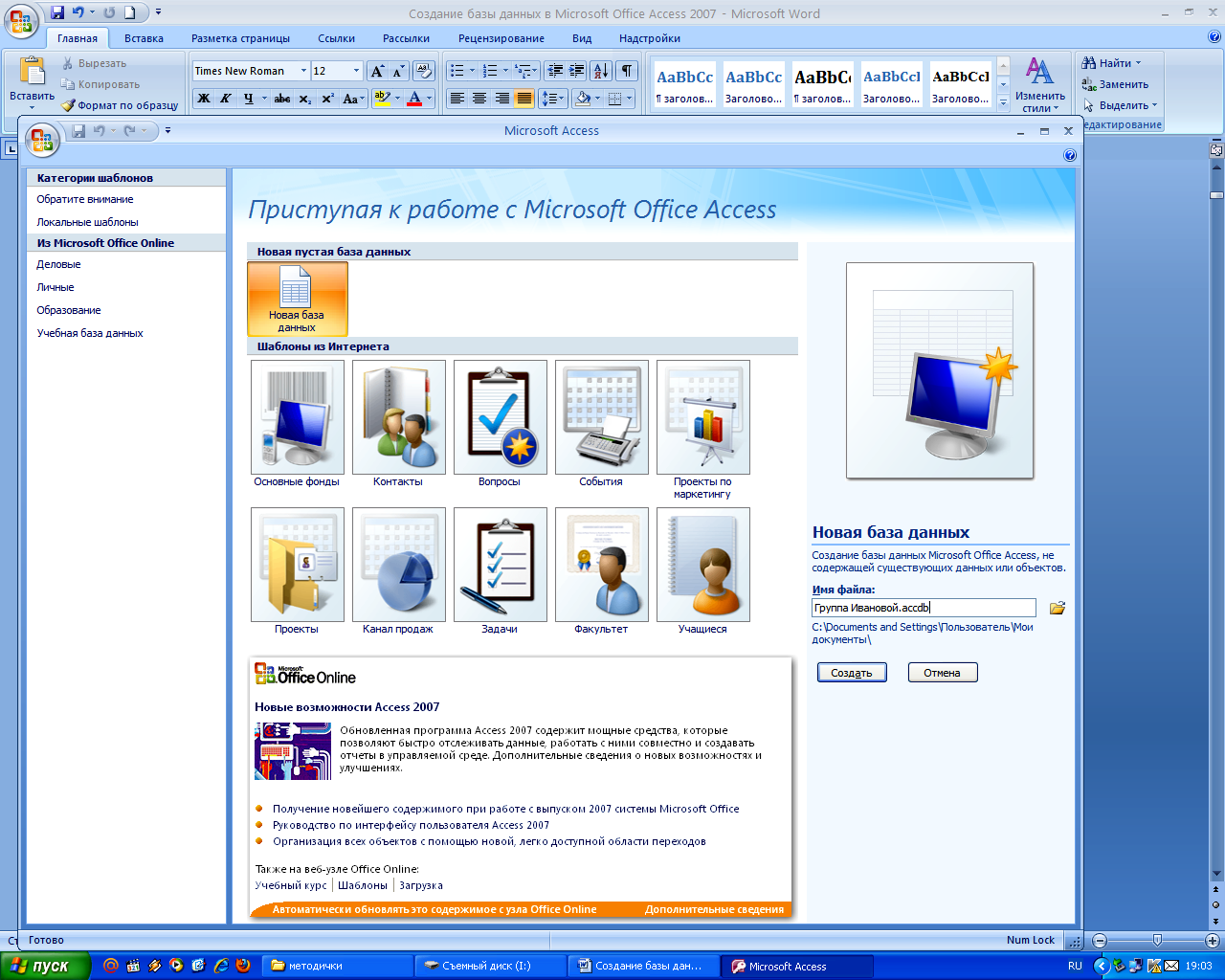
Task: Click Формат по образцу format painter
Action: (121, 105)
